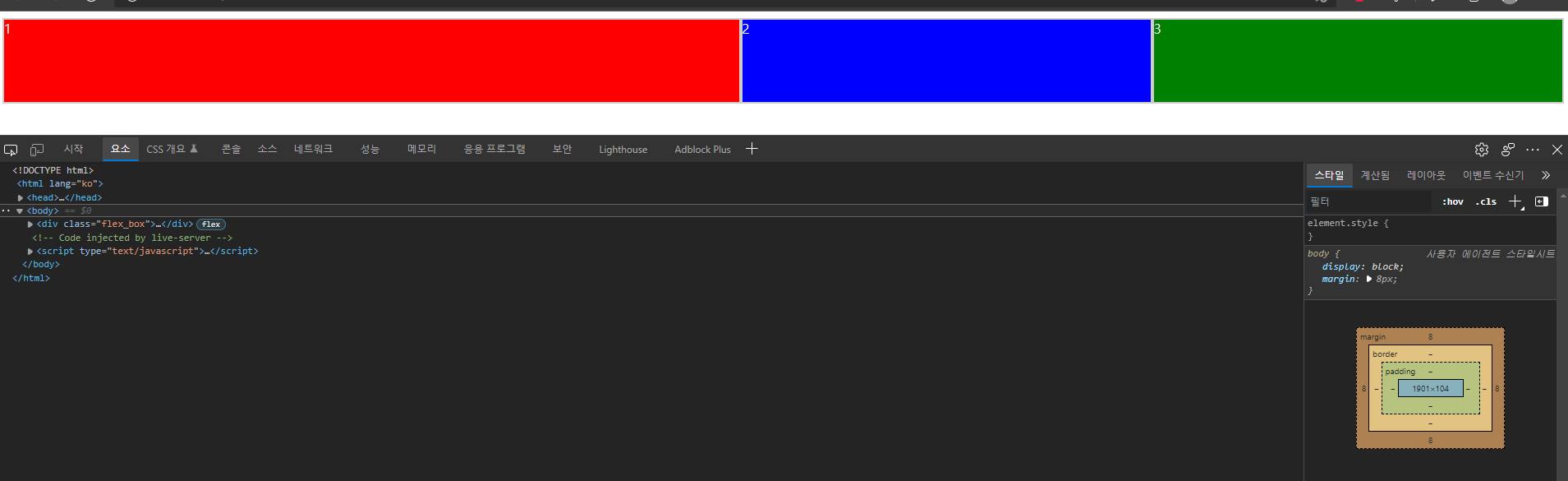Click 1901×104 content size in box model
This screenshot has height=481, width=1568.
1431,389
